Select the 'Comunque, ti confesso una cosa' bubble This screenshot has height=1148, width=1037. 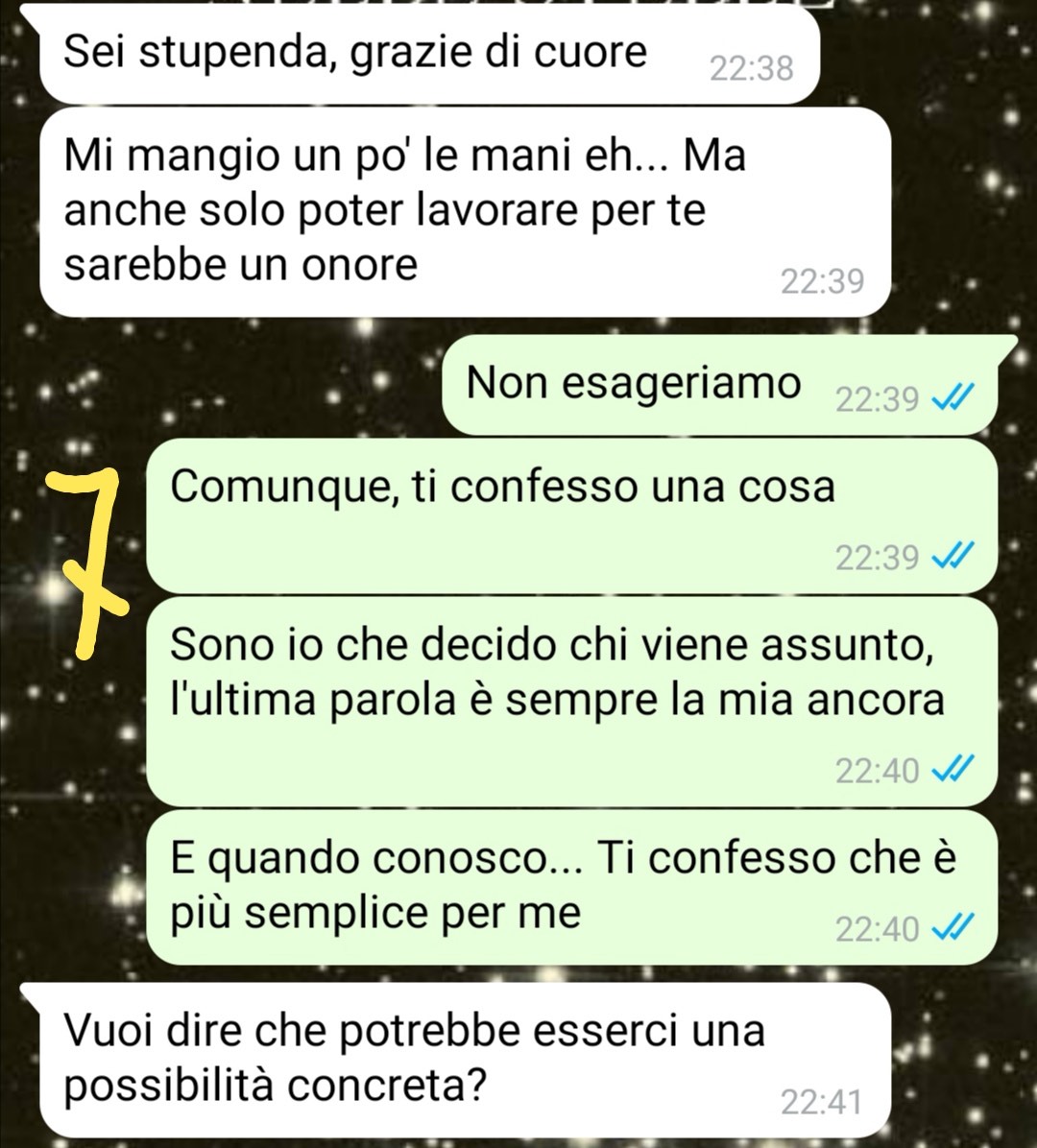572,517
